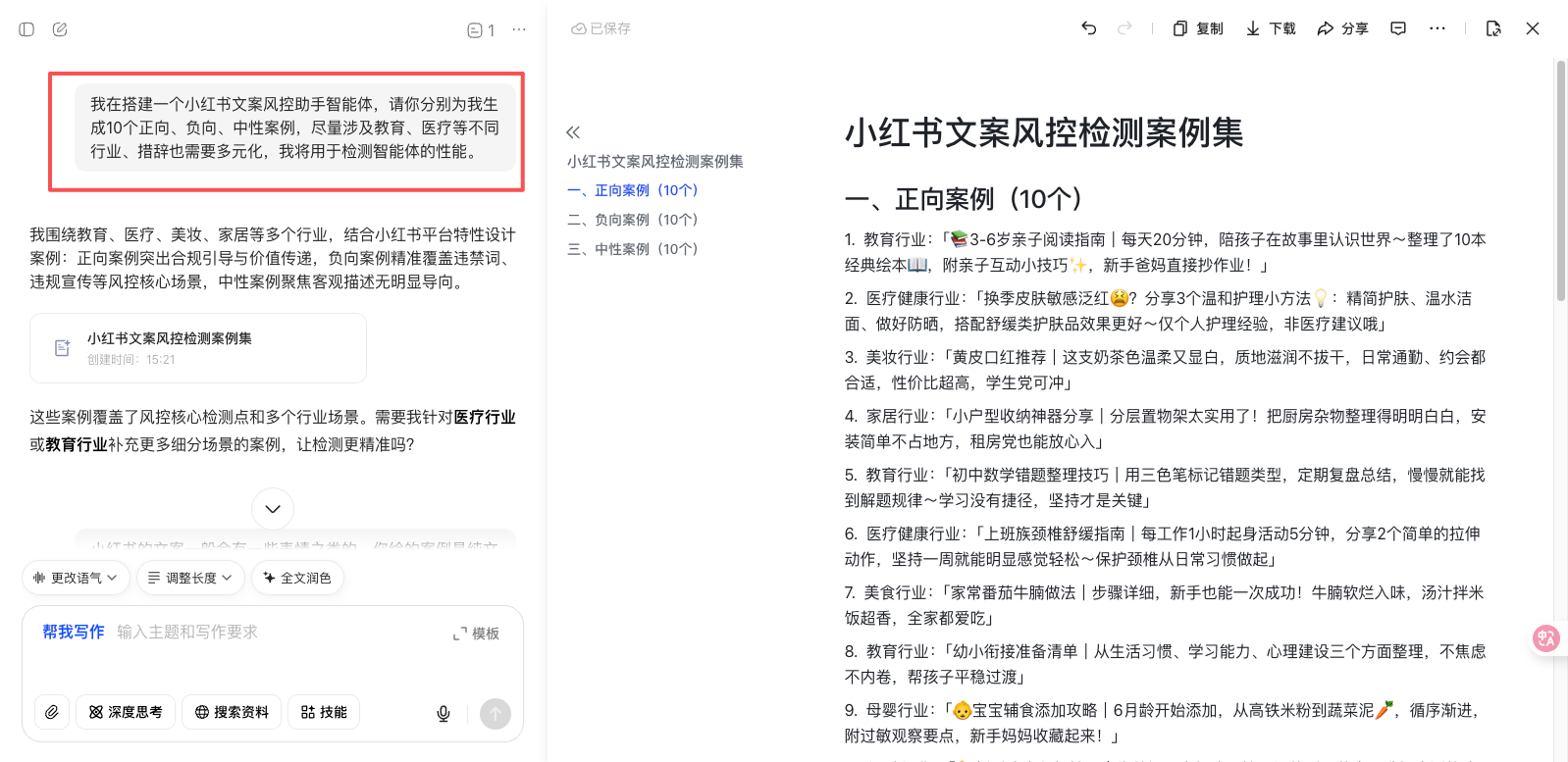Redo the document edit

point(1124,28)
